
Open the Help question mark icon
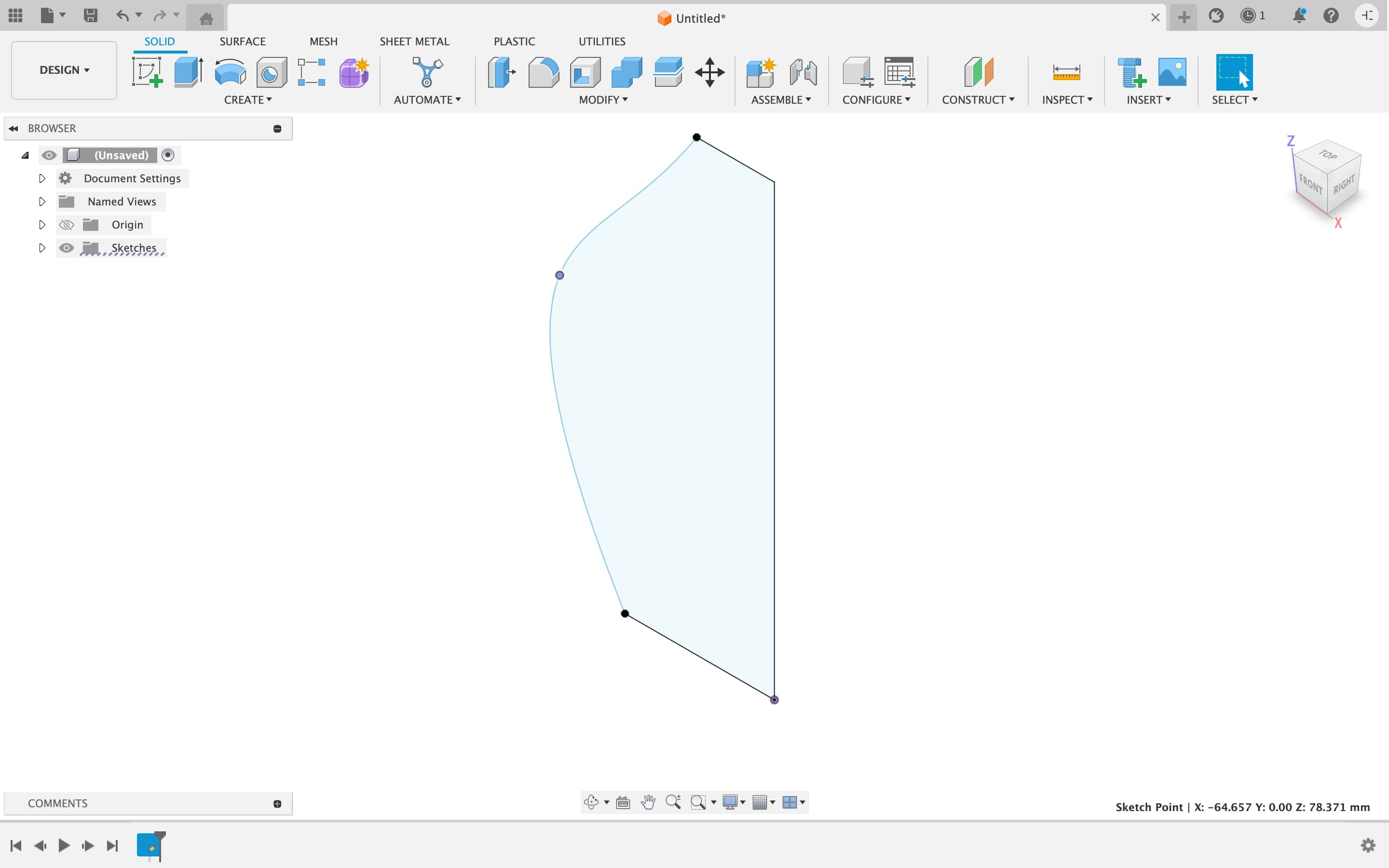(x=1331, y=15)
